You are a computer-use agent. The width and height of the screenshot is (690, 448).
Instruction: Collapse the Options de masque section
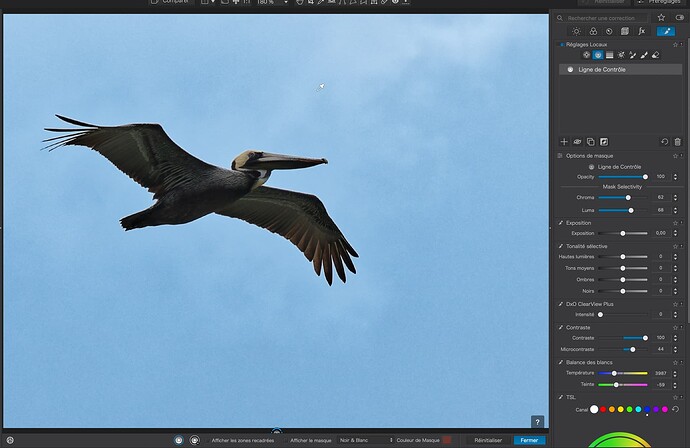click(589, 156)
